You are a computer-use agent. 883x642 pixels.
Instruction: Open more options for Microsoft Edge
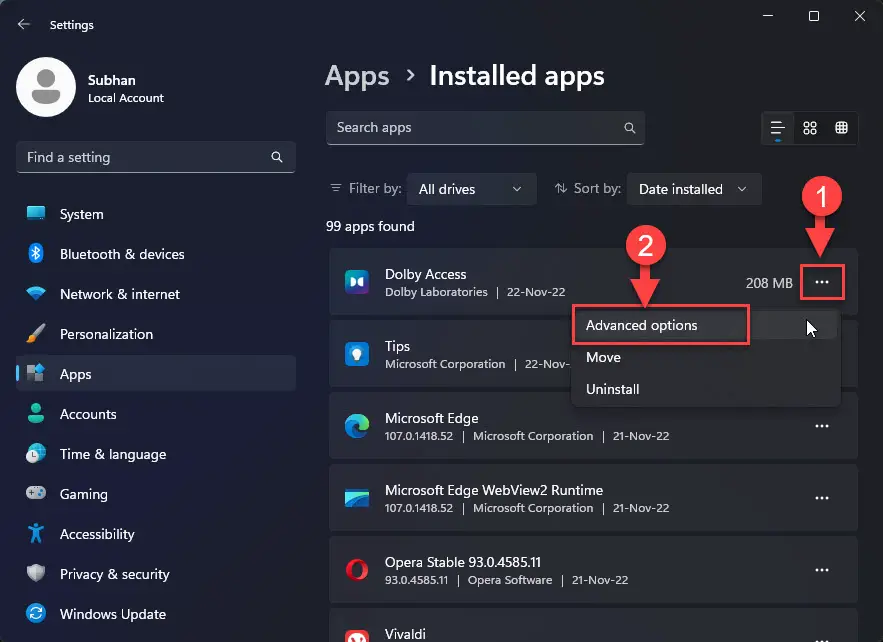tap(822, 426)
